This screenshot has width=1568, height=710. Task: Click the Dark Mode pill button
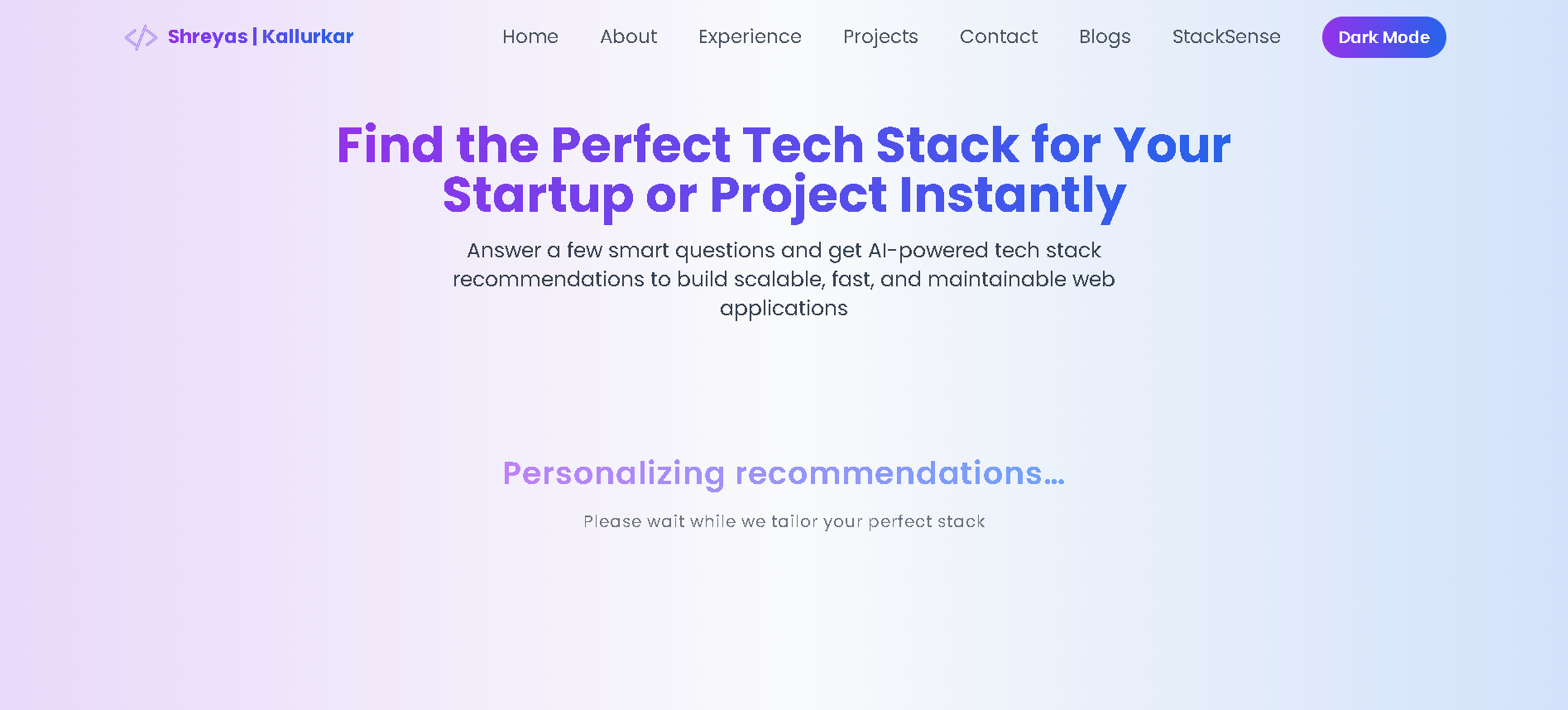point(1383,36)
